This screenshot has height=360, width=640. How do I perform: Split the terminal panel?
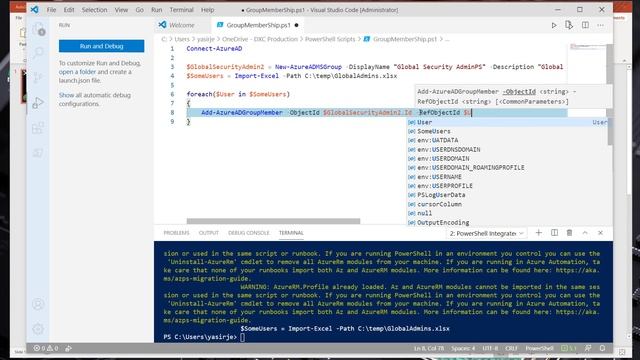[554, 233]
